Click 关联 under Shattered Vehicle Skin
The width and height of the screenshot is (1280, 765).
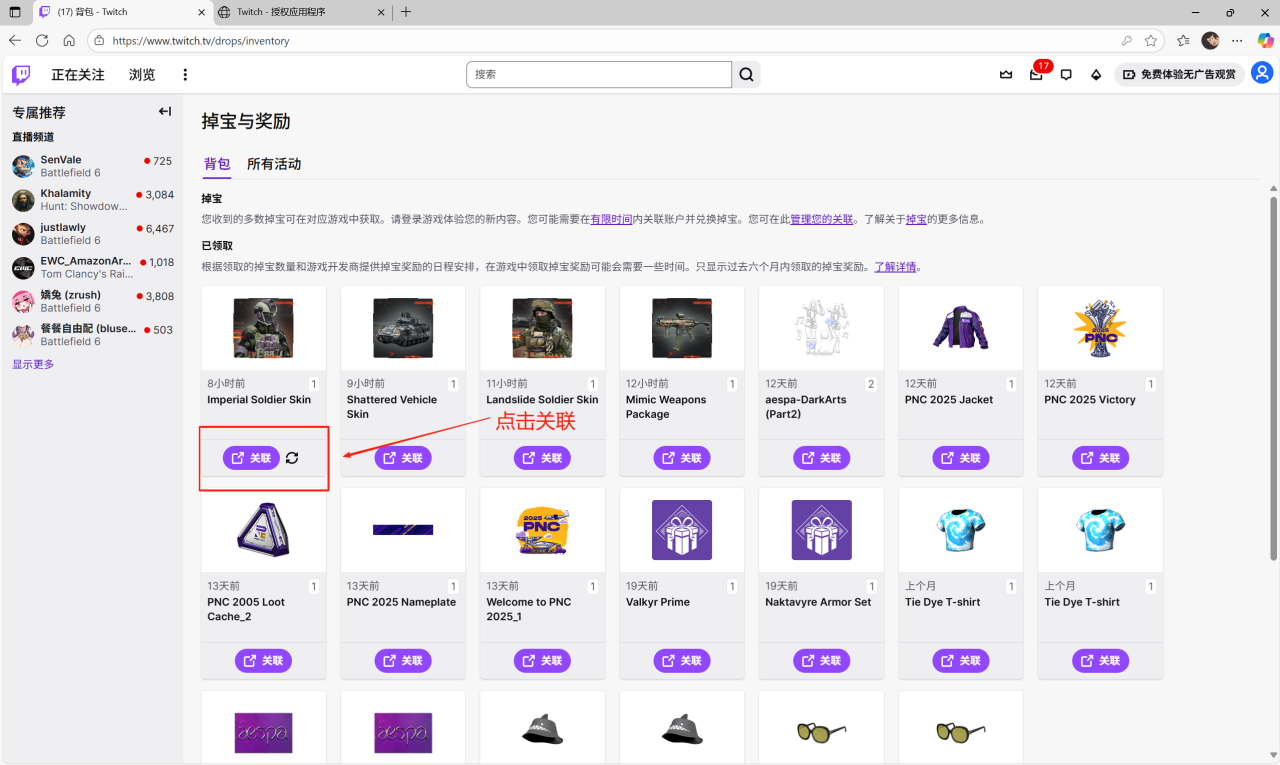coord(403,458)
